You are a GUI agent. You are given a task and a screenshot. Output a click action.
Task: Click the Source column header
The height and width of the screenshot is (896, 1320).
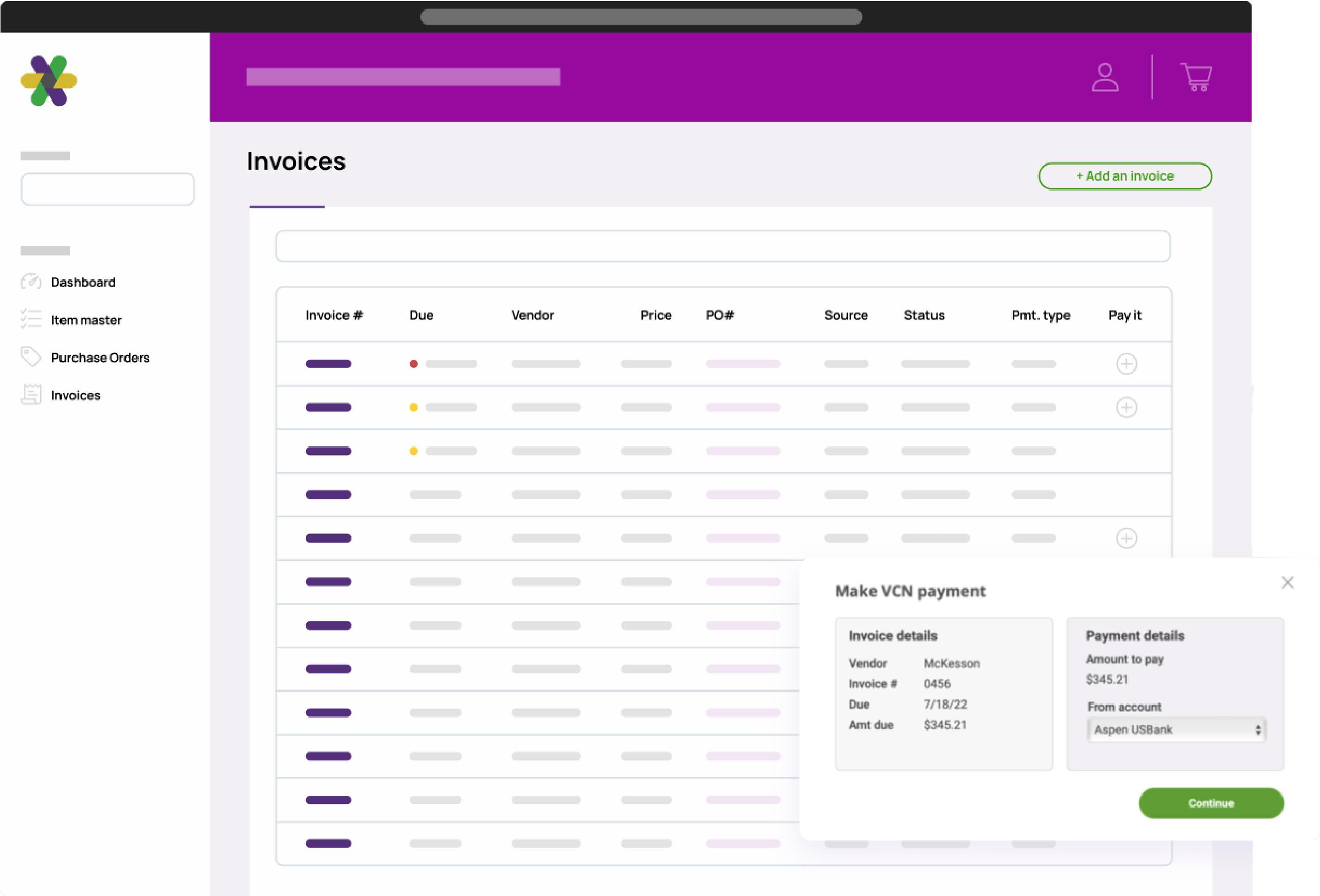point(846,315)
